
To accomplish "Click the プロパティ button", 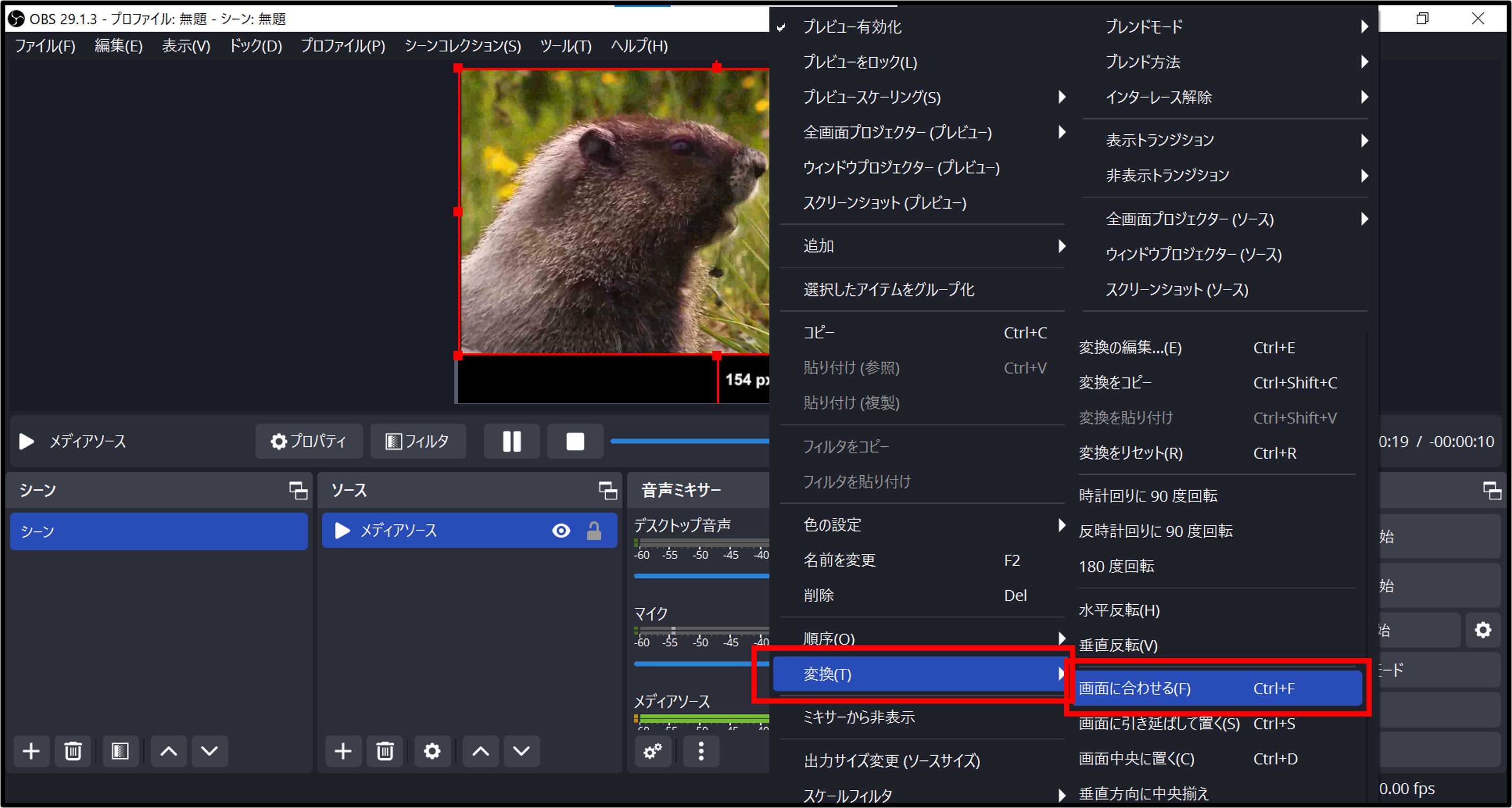I will pos(309,441).
